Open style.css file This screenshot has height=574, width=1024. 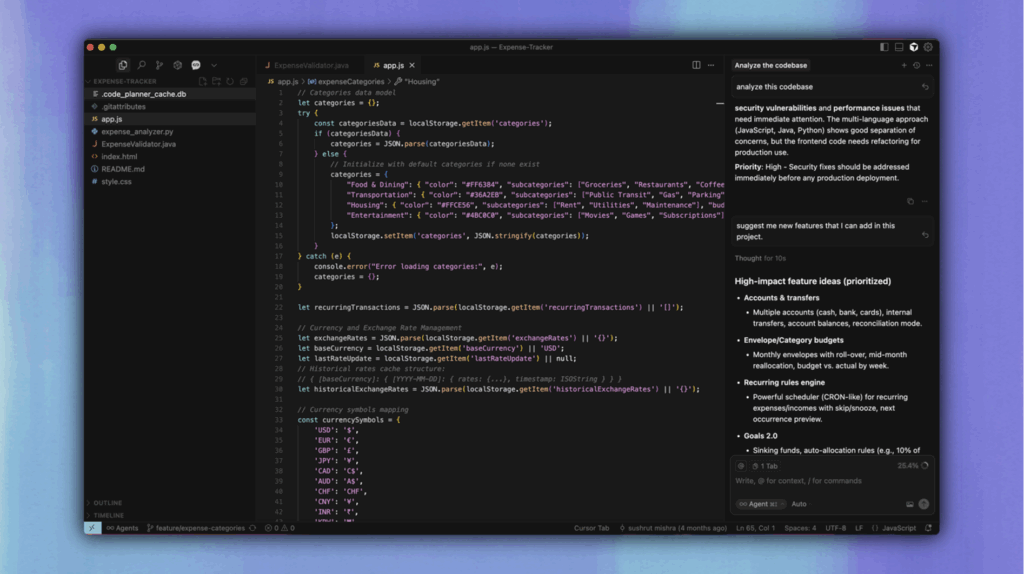170,182
